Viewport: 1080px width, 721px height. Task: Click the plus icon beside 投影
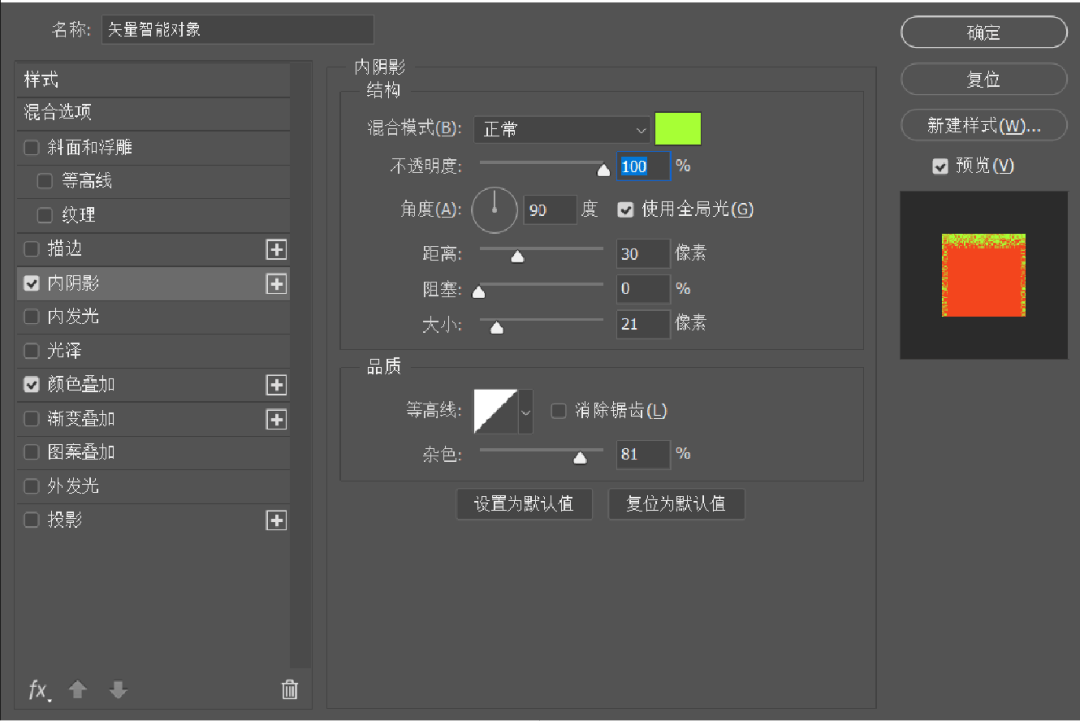click(x=276, y=520)
